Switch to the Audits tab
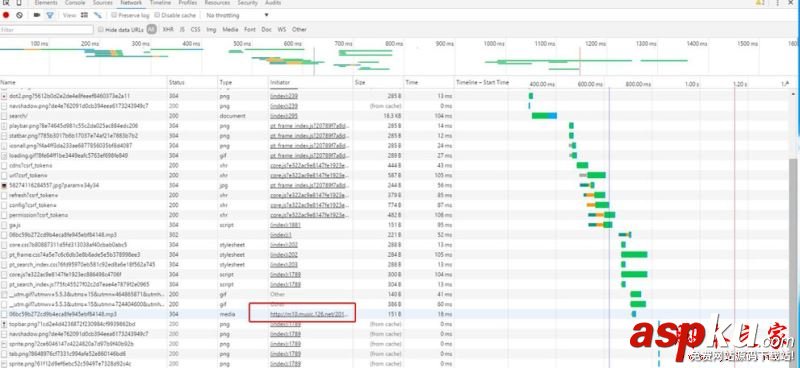Image resolution: width=800 pixels, height=368 pixels. click(273, 3)
